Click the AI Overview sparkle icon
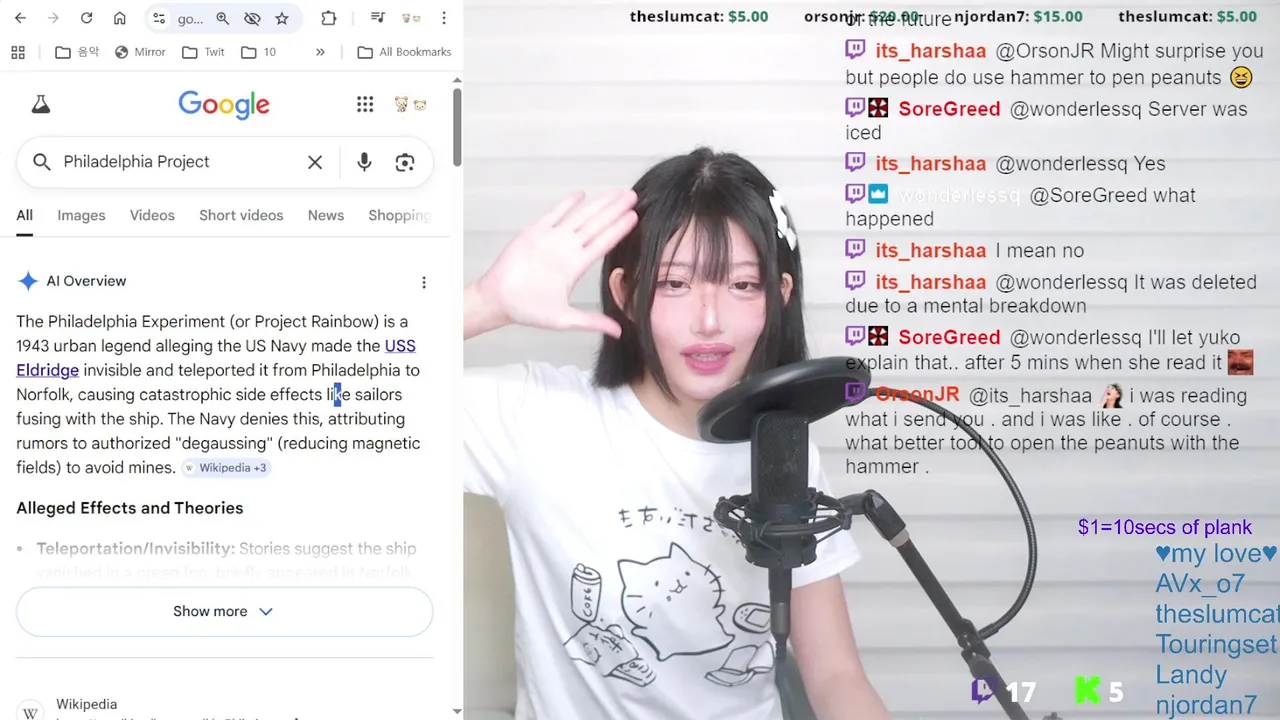 coord(28,281)
